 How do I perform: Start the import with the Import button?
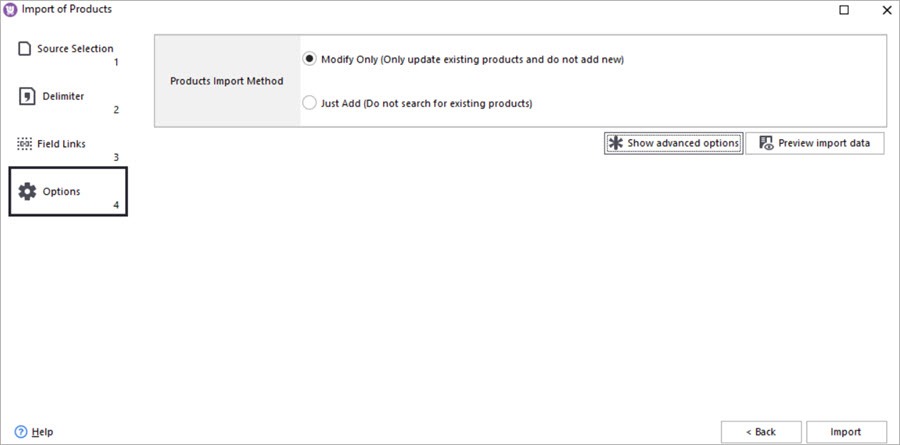[845, 432]
